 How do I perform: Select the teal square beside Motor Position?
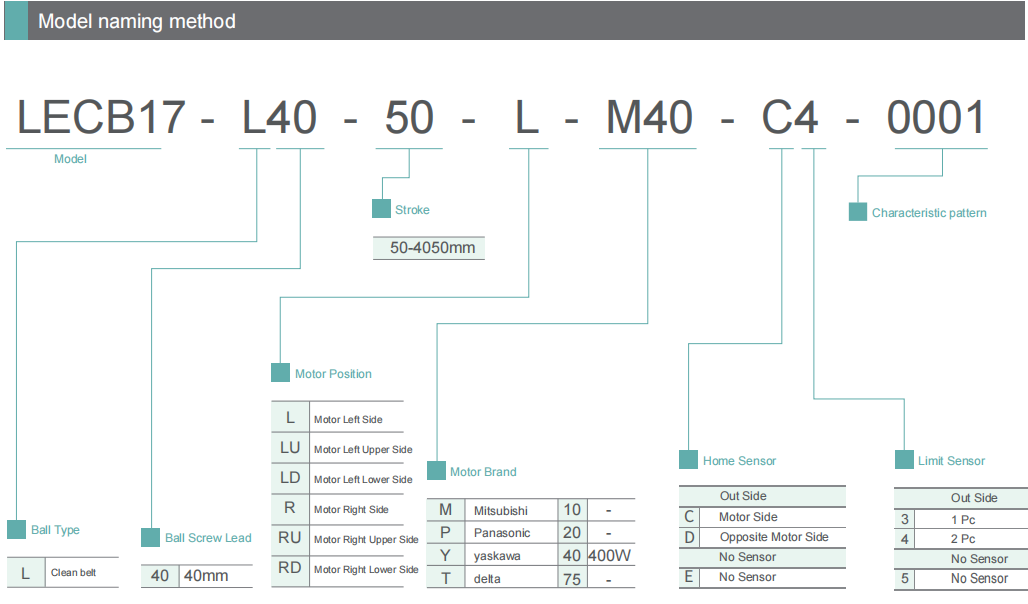(280, 373)
